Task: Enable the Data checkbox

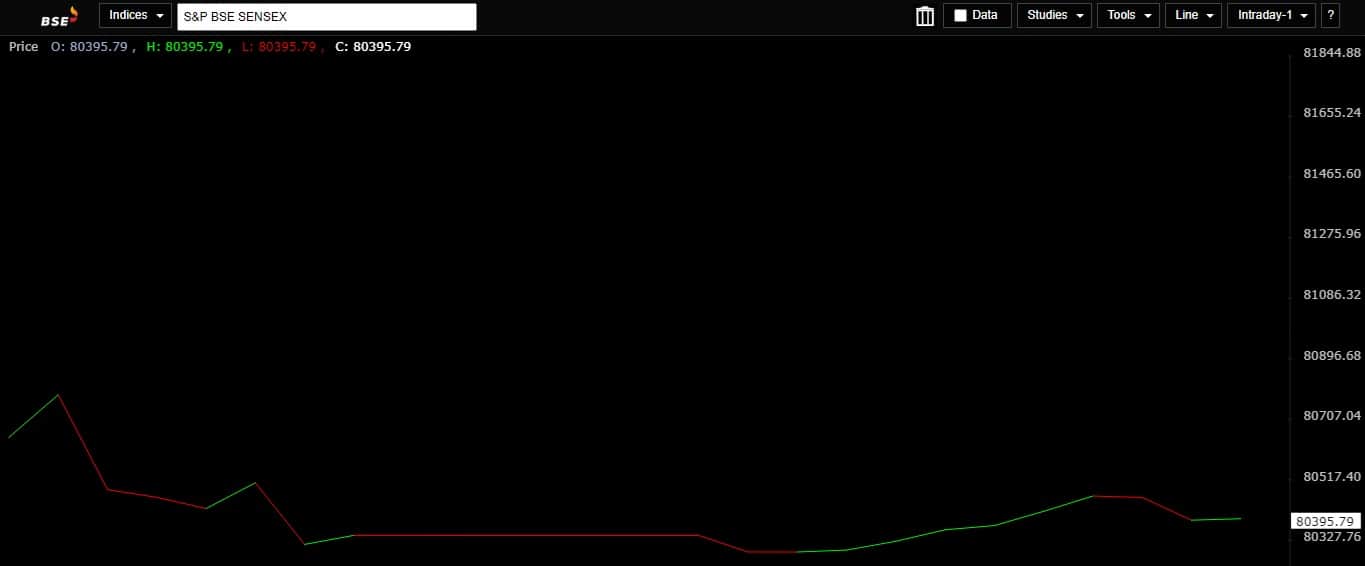Action: click(961, 16)
